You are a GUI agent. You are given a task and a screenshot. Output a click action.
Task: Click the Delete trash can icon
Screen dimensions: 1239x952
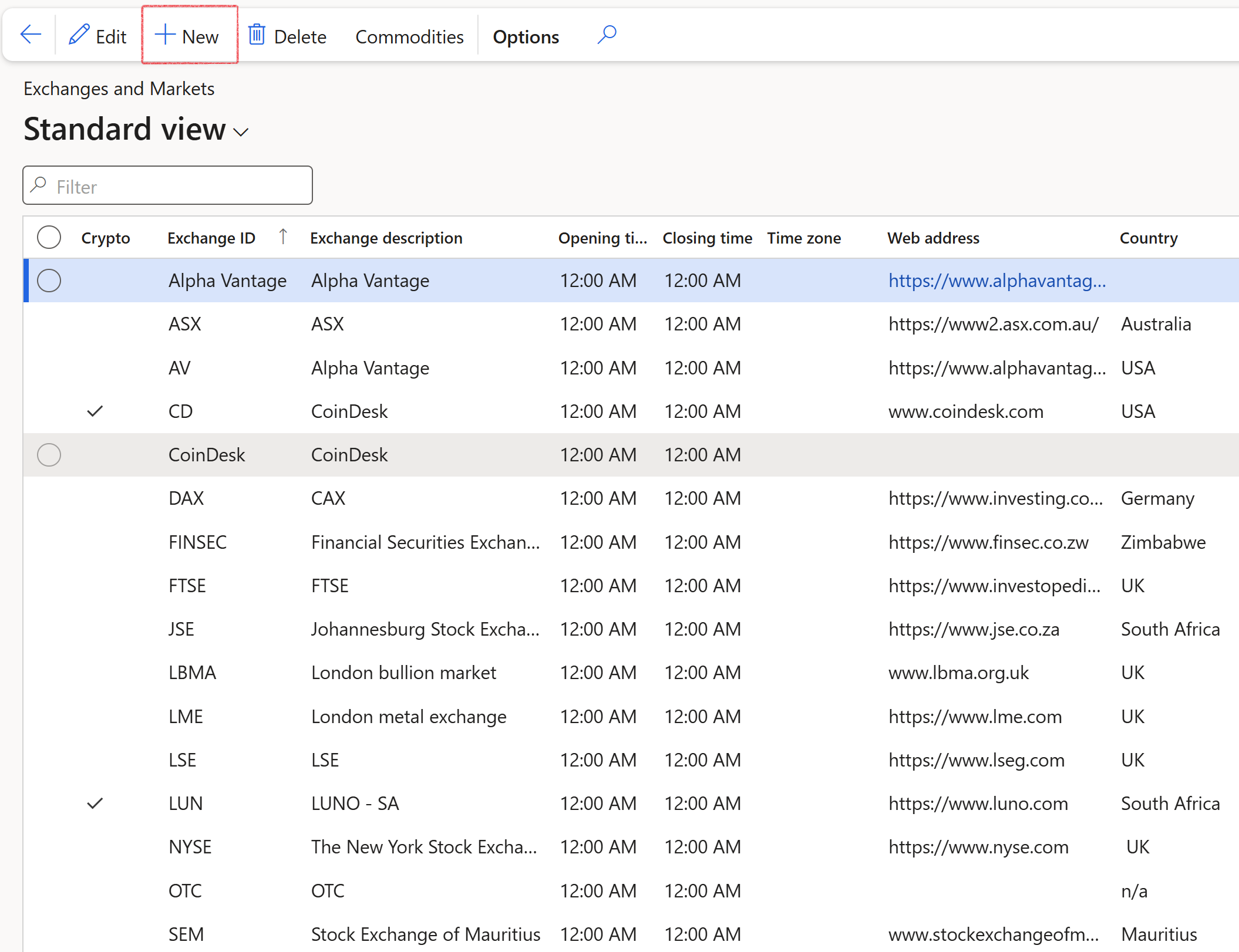[x=257, y=35]
